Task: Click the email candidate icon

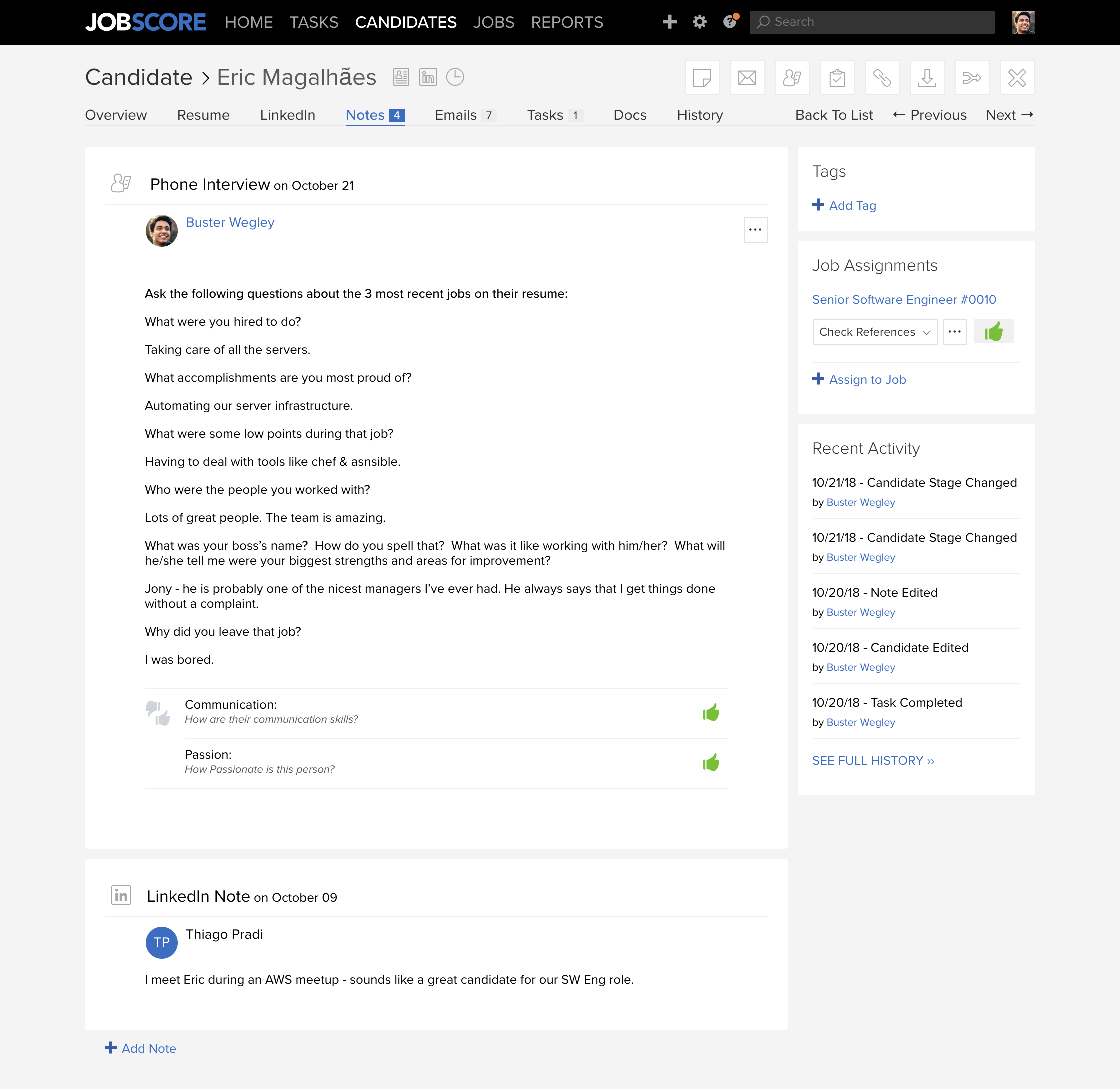Action: click(749, 77)
